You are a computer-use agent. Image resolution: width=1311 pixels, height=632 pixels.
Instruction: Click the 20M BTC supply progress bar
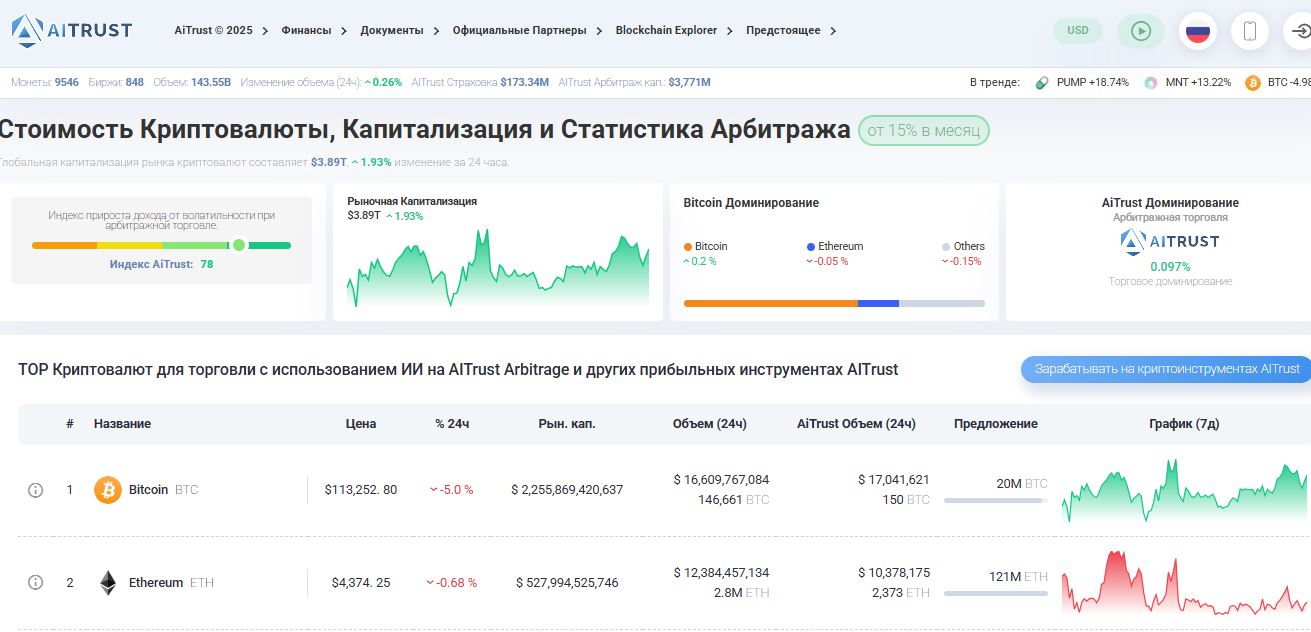click(996, 500)
